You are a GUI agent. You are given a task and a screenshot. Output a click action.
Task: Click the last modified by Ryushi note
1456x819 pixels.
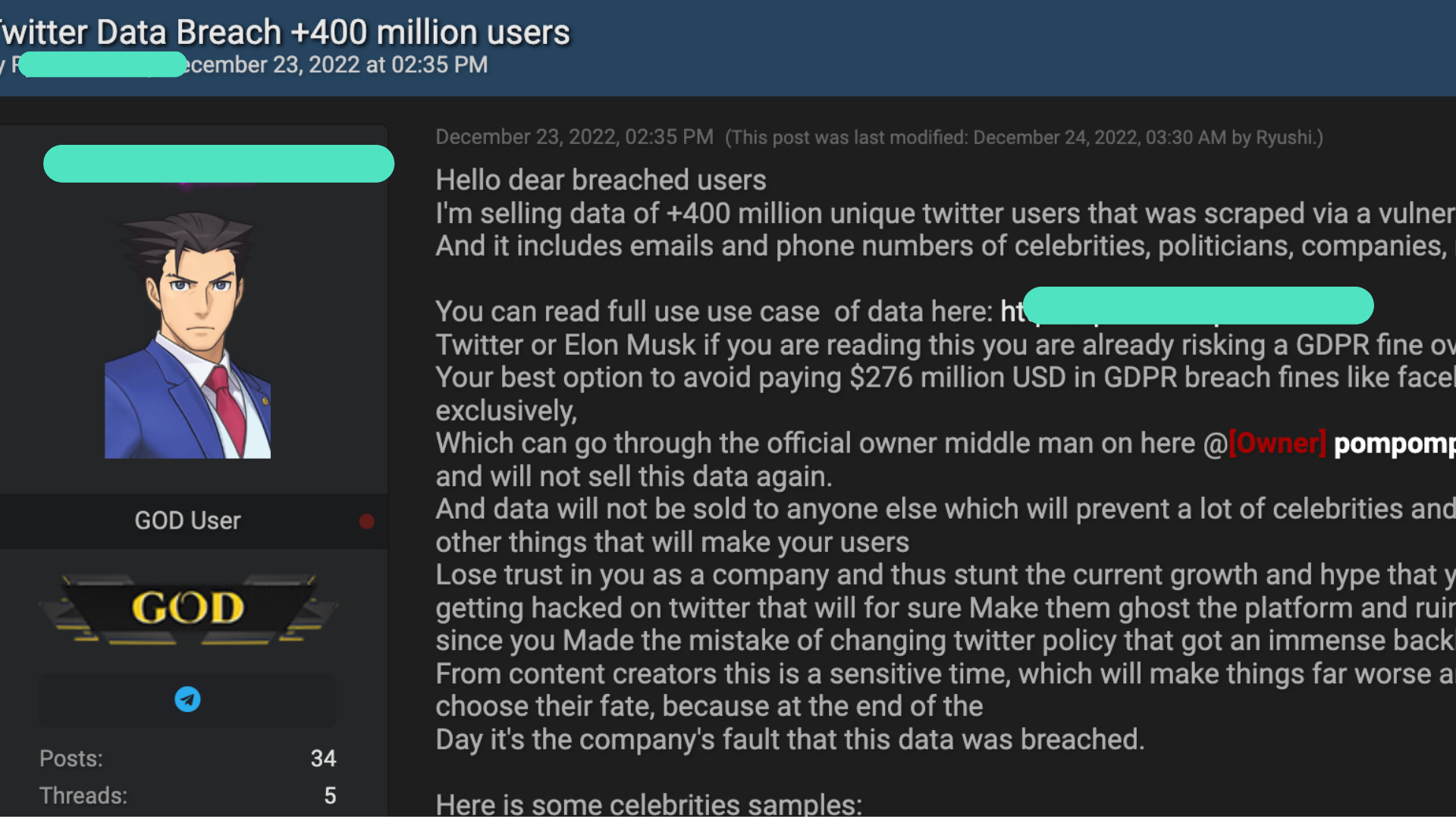point(1024,138)
